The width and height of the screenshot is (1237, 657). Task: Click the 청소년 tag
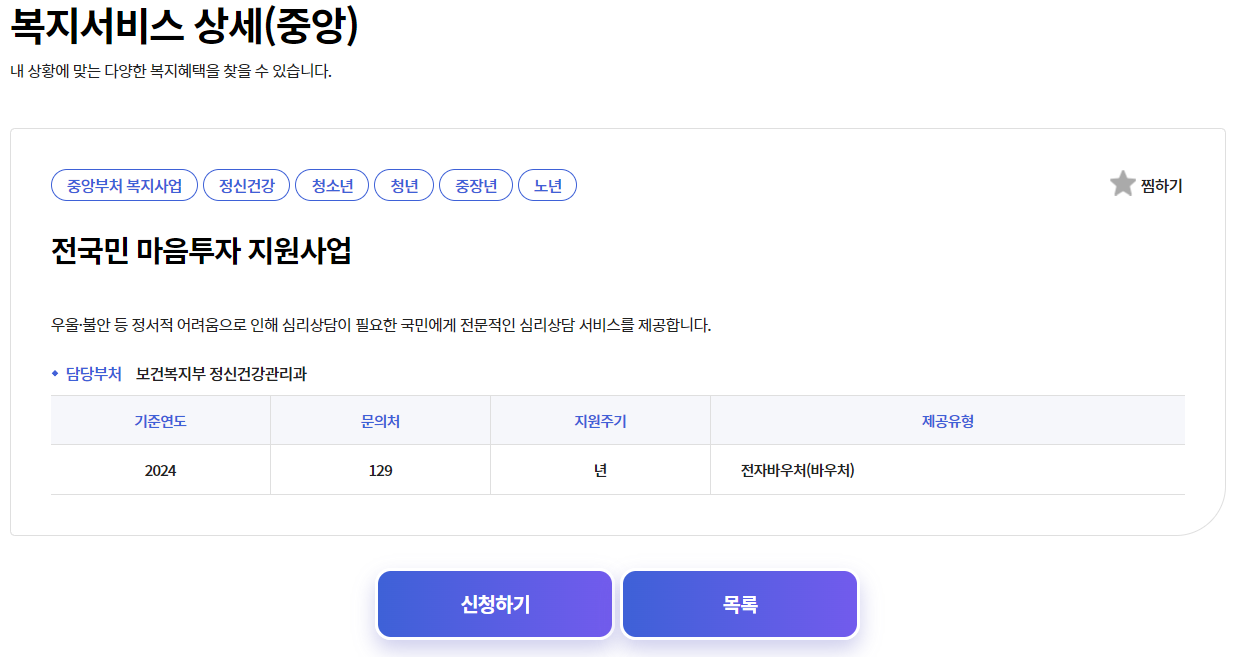331,185
